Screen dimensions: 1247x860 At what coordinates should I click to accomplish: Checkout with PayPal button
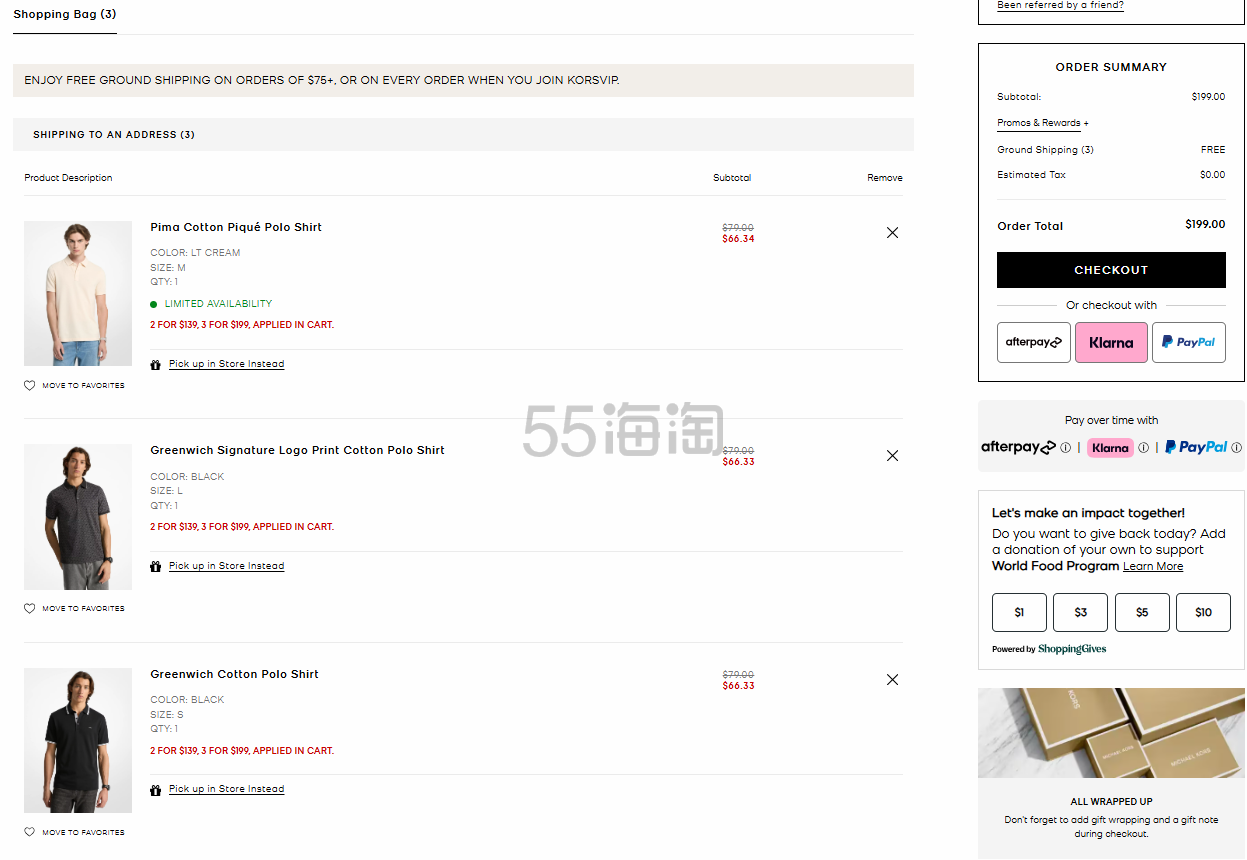1189,342
